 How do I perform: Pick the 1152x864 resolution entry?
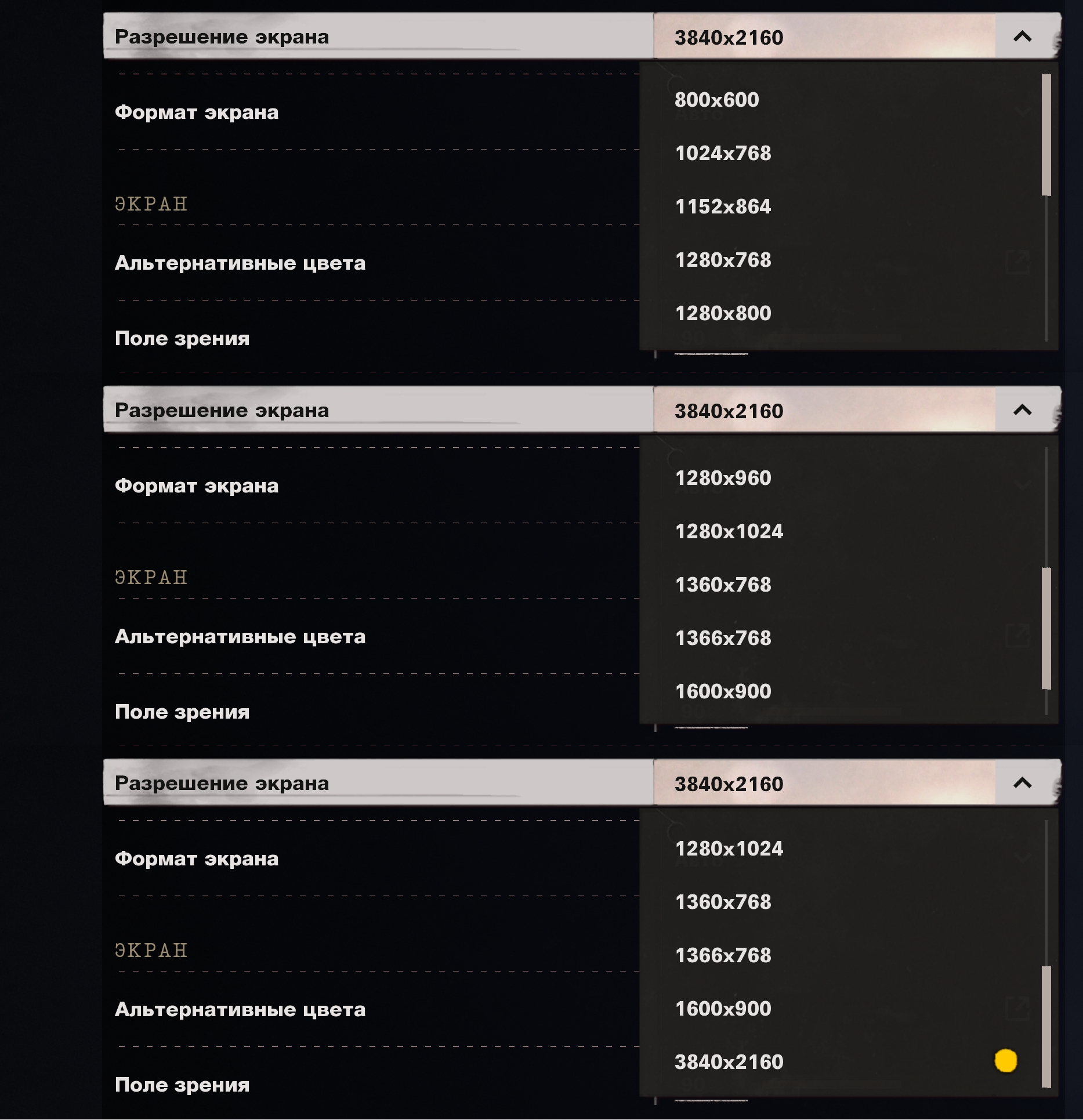(x=723, y=206)
